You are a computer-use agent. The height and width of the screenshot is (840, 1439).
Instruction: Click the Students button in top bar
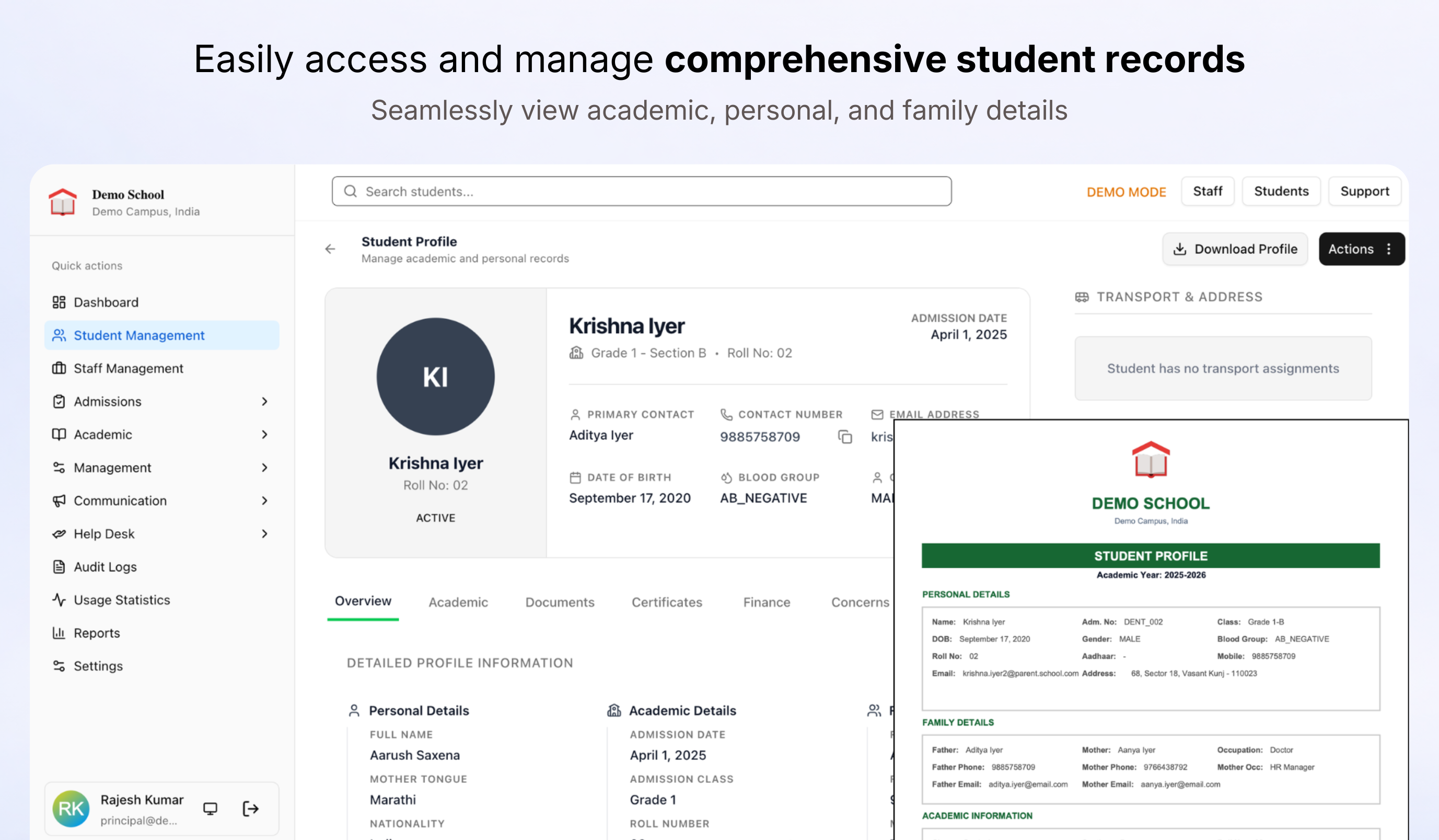1281,191
